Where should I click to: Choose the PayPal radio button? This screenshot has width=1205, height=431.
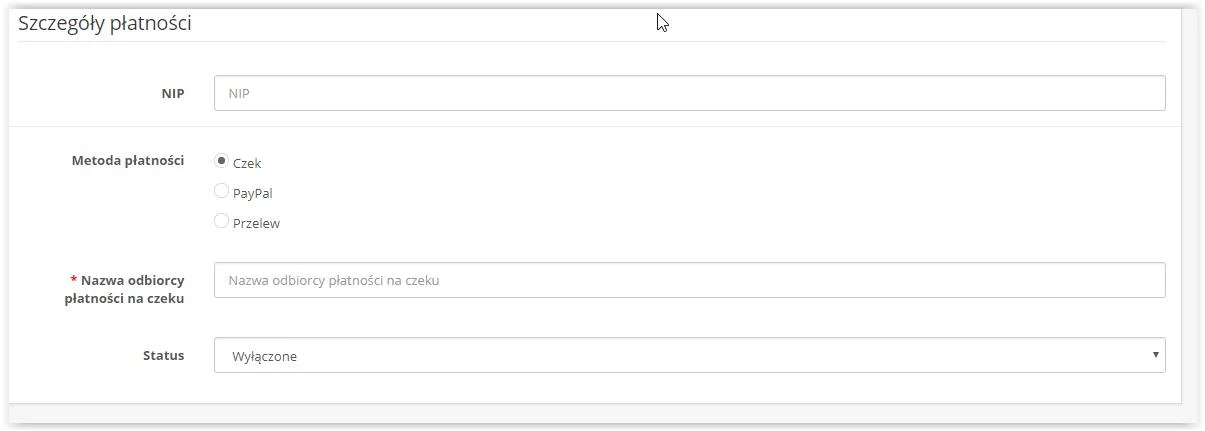(x=222, y=191)
